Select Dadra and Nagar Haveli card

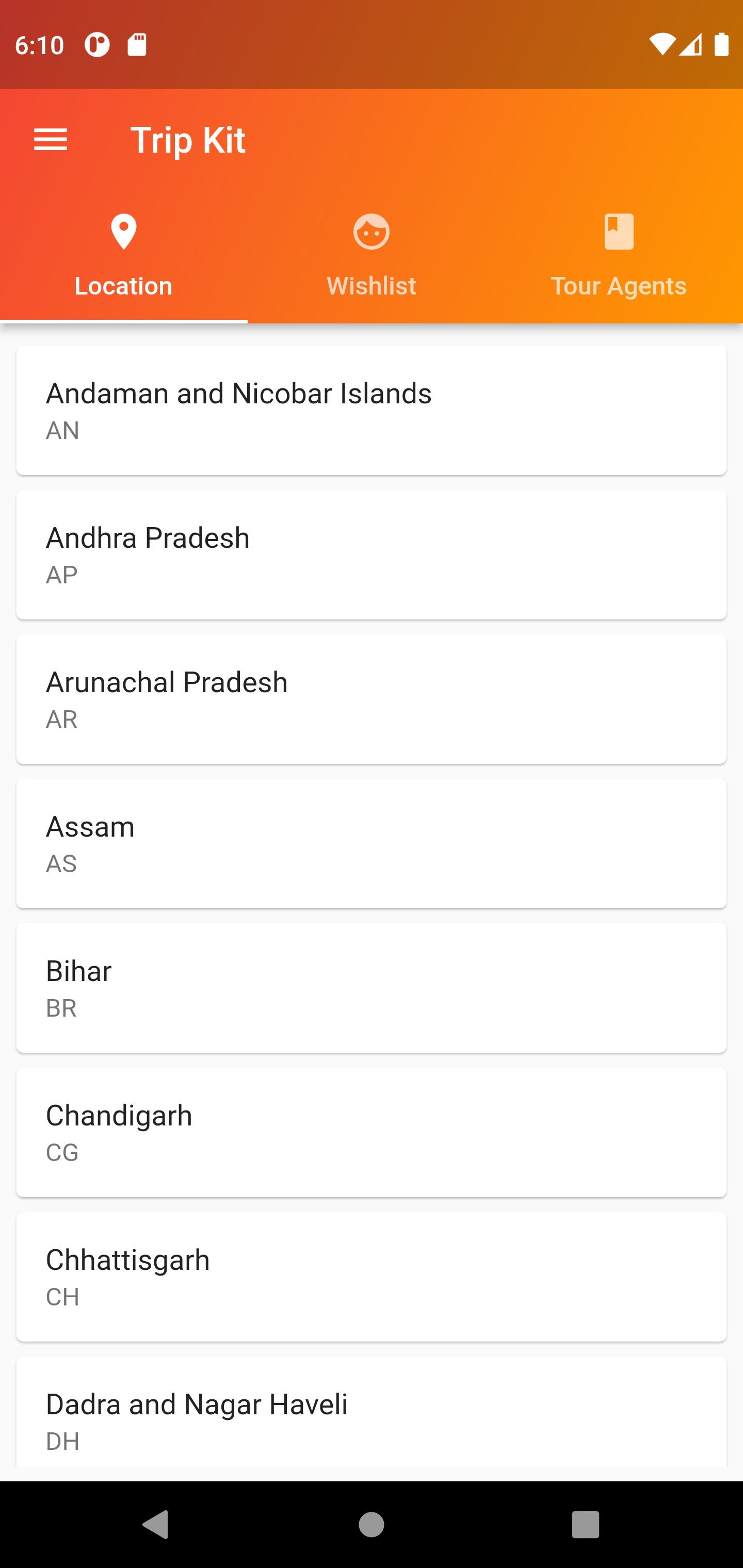(x=372, y=1412)
